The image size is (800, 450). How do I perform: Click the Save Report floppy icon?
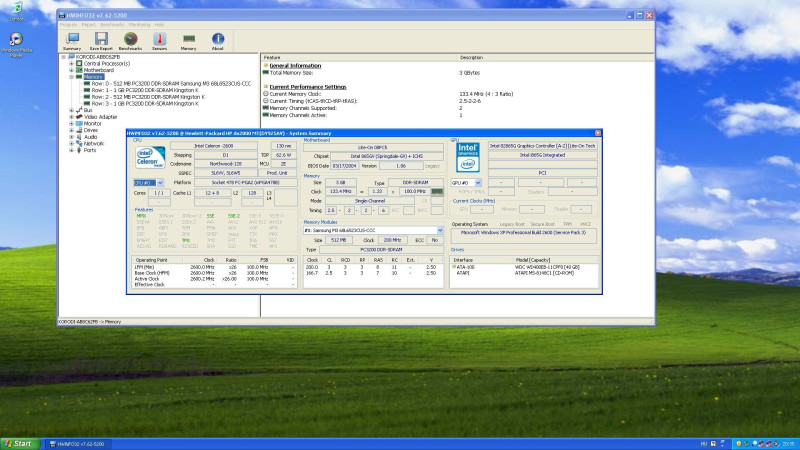[101, 39]
